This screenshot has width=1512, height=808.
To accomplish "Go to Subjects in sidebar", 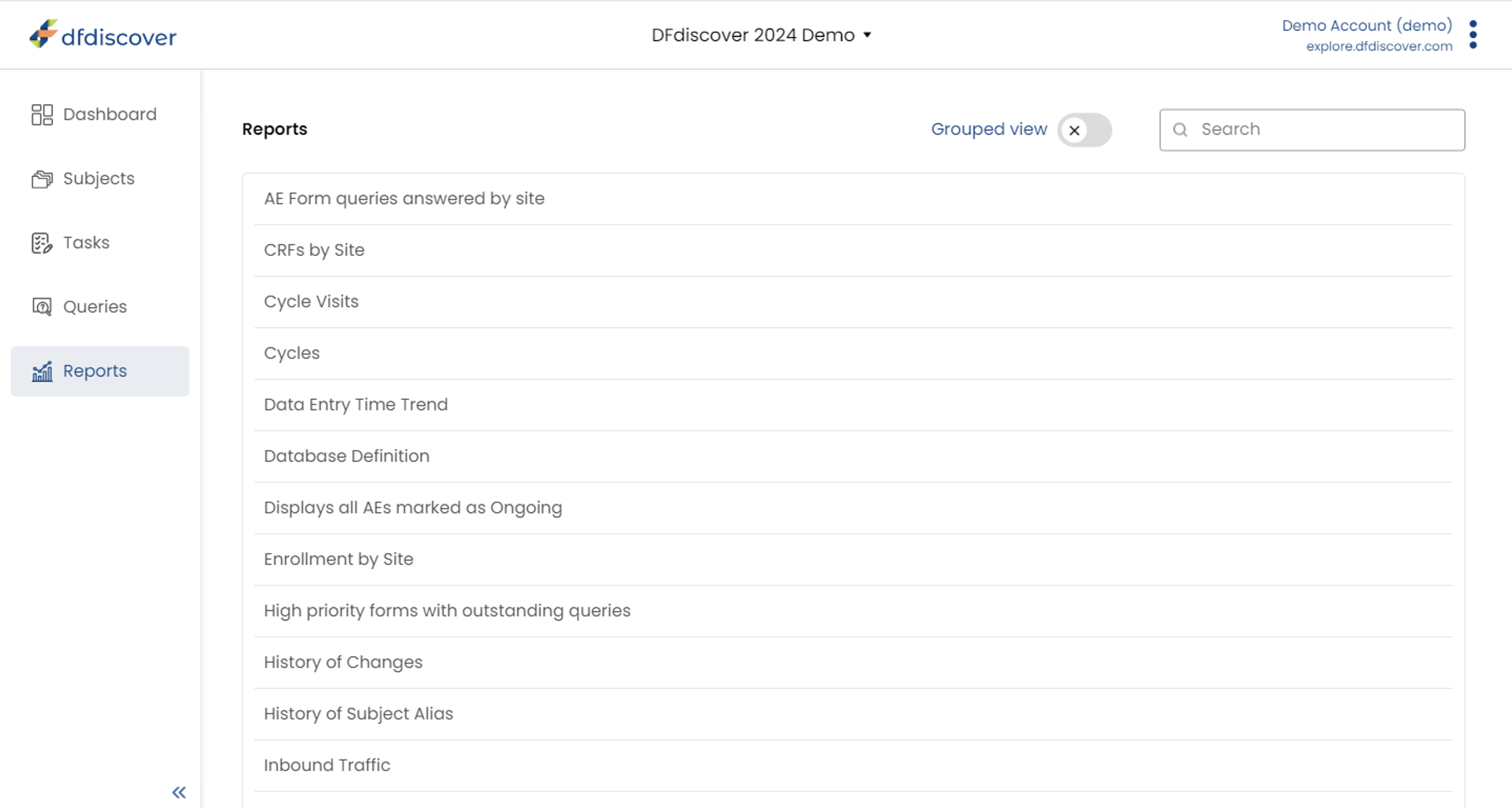I will [x=100, y=178].
